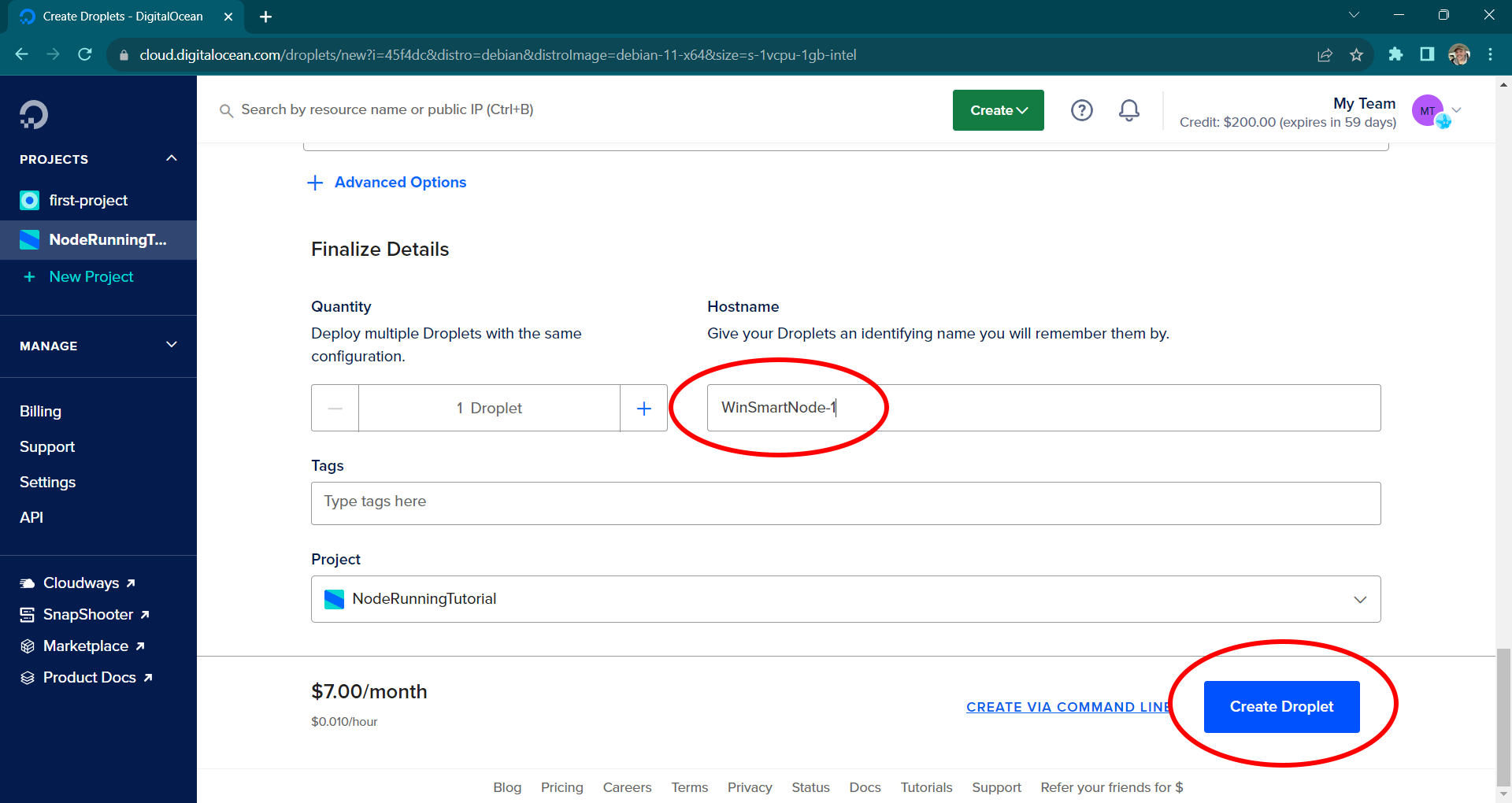
Task: Decrease droplet quantity with minus button
Action: point(335,408)
